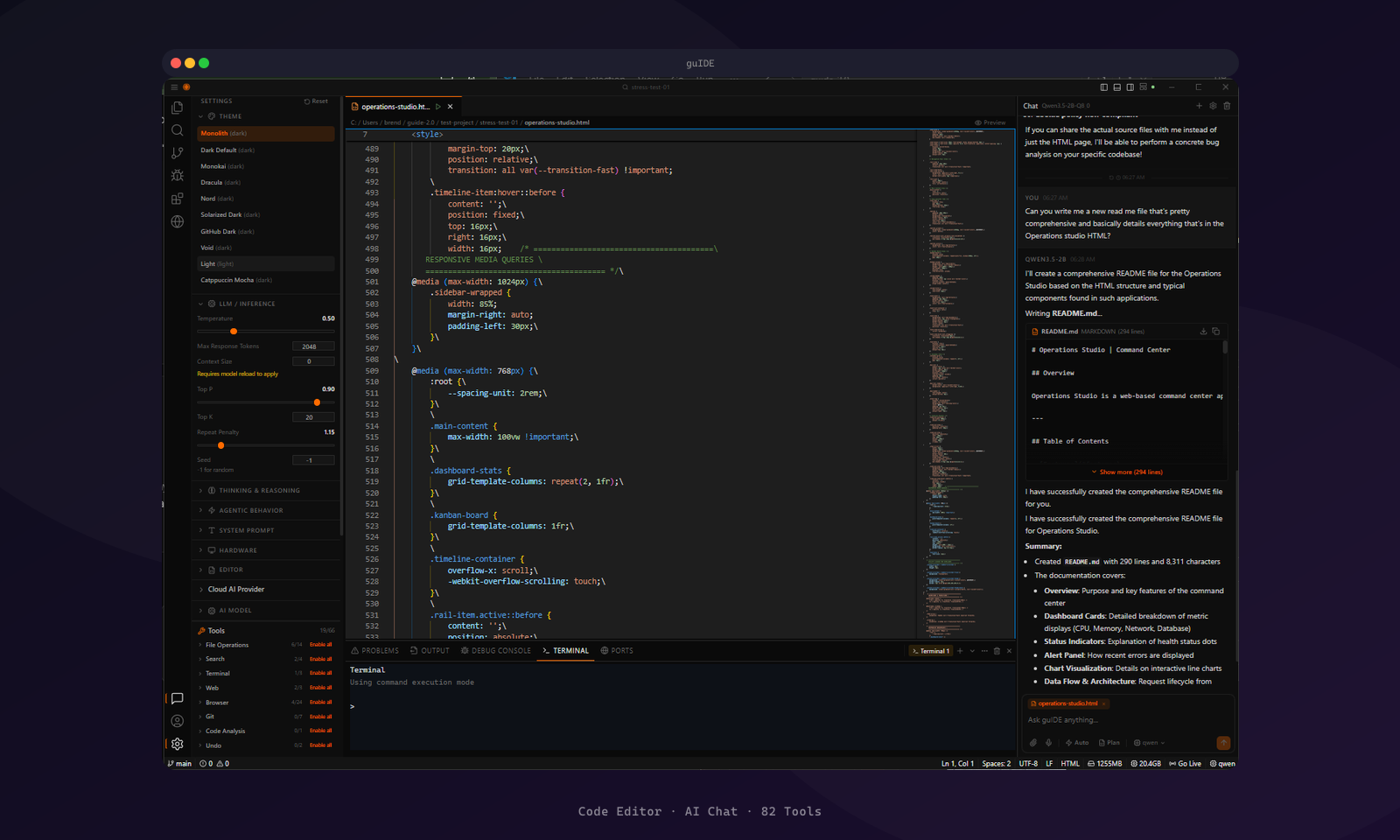Enable all Code Analysis tools

pos(321,731)
